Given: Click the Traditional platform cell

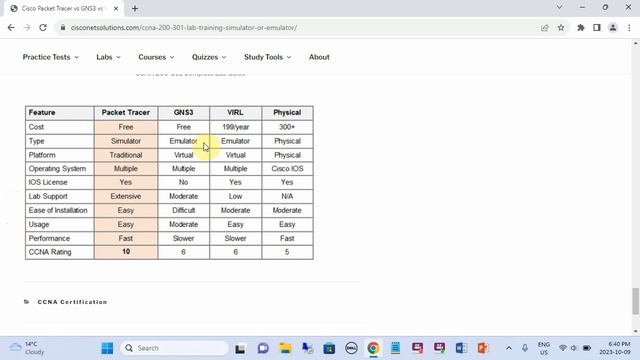Looking at the screenshot, I should click(126, 155).
